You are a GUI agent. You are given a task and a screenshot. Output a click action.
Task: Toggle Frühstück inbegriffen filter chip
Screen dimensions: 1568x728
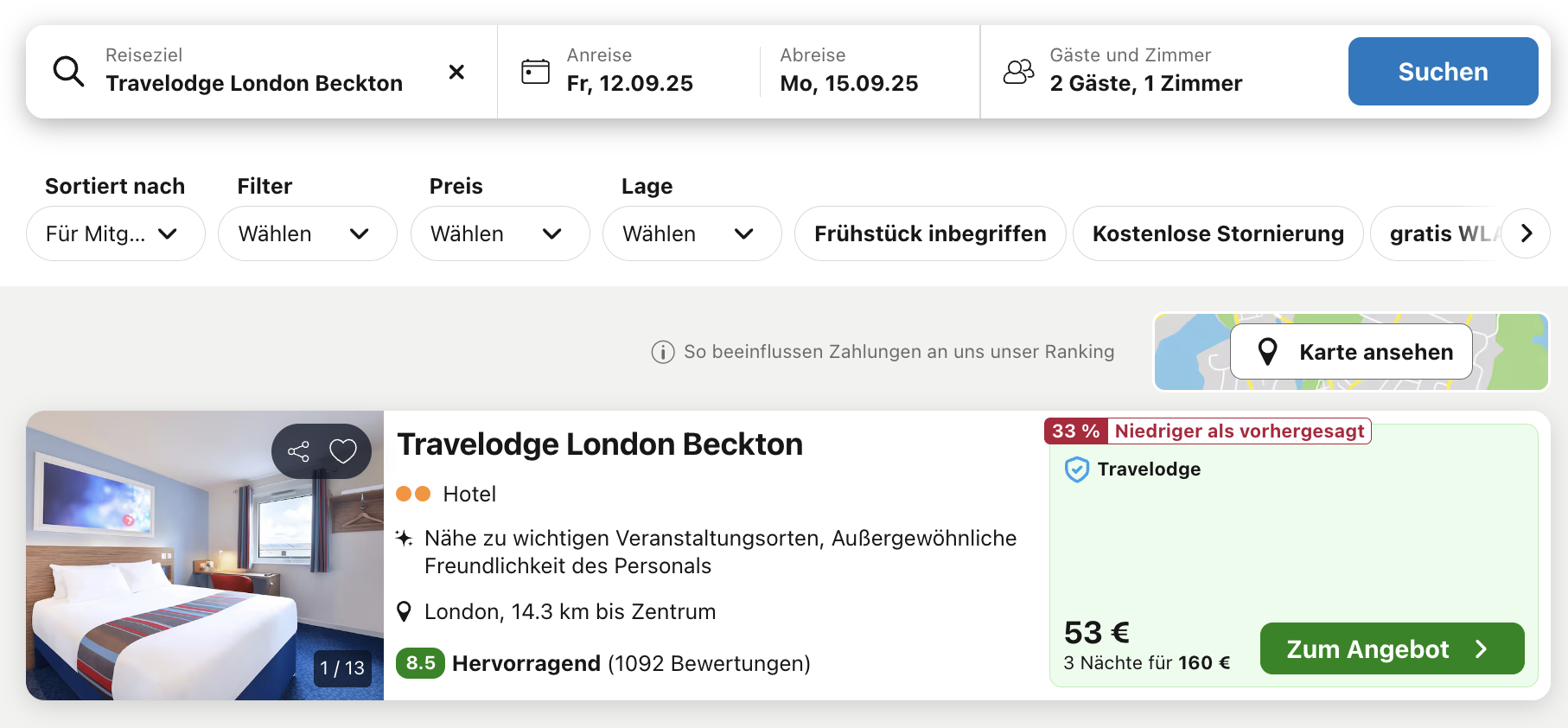[930, 233]
